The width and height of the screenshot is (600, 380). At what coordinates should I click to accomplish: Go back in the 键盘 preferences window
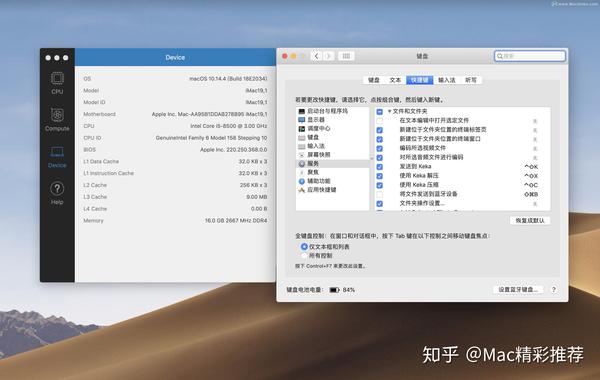(x=316, y=56)
